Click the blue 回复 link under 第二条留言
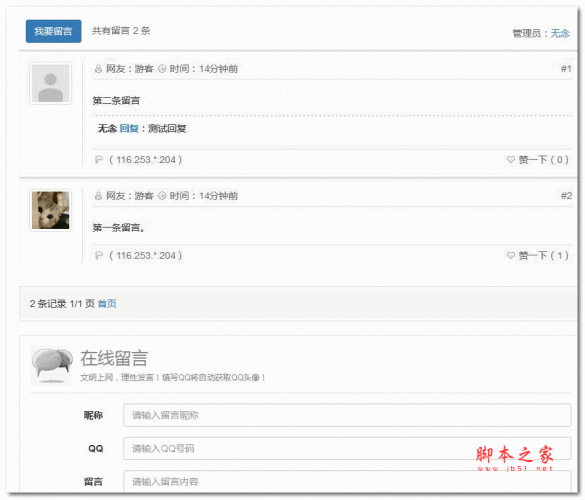 [x=129, y=129]
